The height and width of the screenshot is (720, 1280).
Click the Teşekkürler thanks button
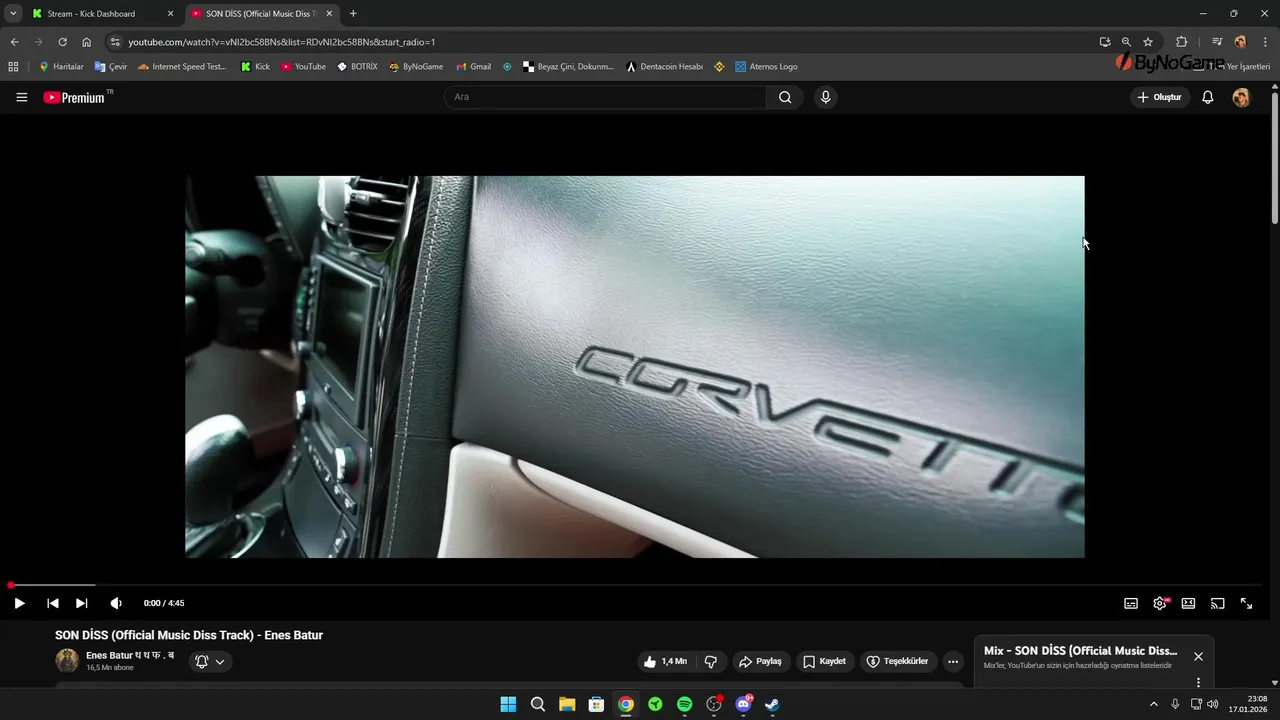point(897,661)
